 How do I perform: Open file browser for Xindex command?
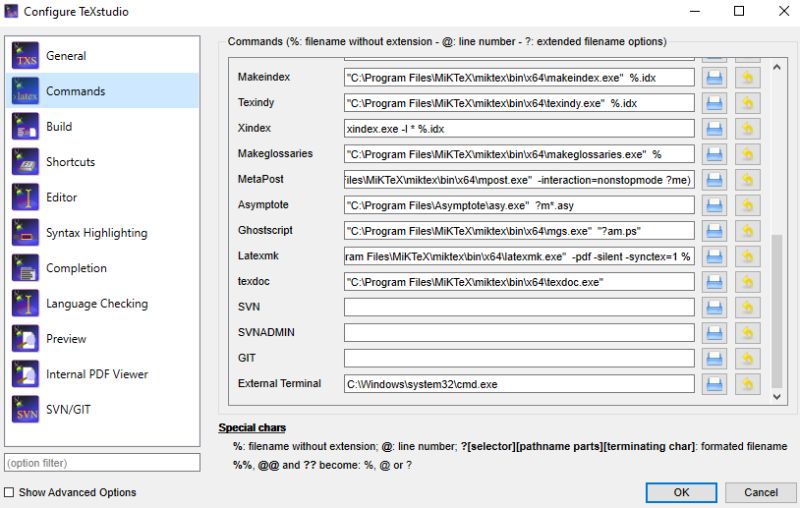tap(714, 129)
